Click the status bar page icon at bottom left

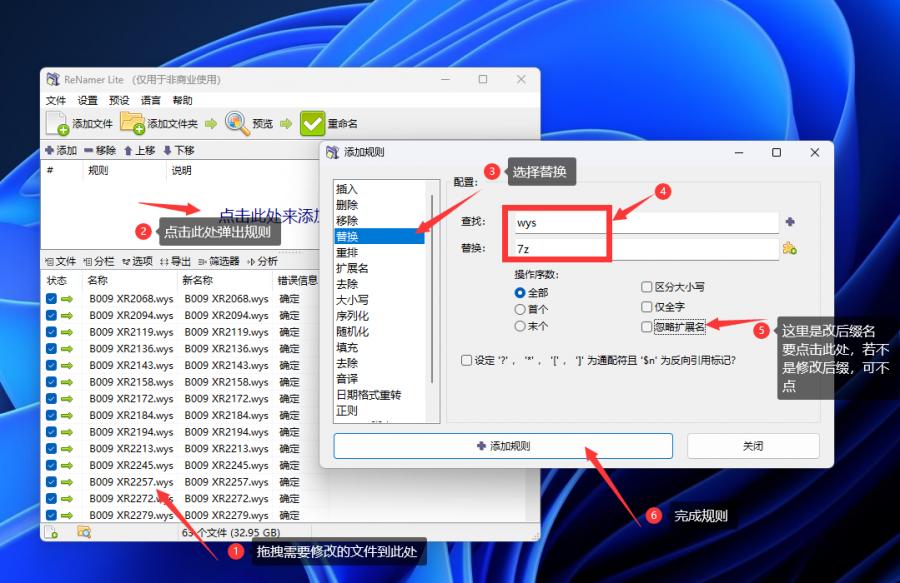(x=51, y=533)
